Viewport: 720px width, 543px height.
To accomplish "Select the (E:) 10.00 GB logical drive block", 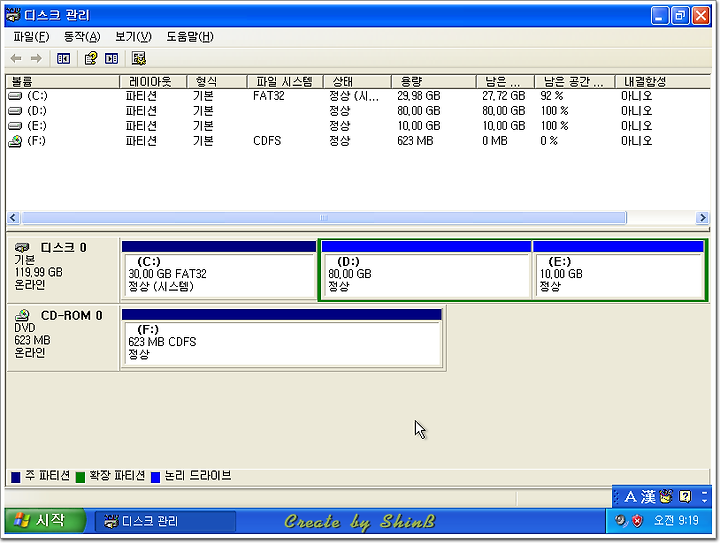I will 618,271.
